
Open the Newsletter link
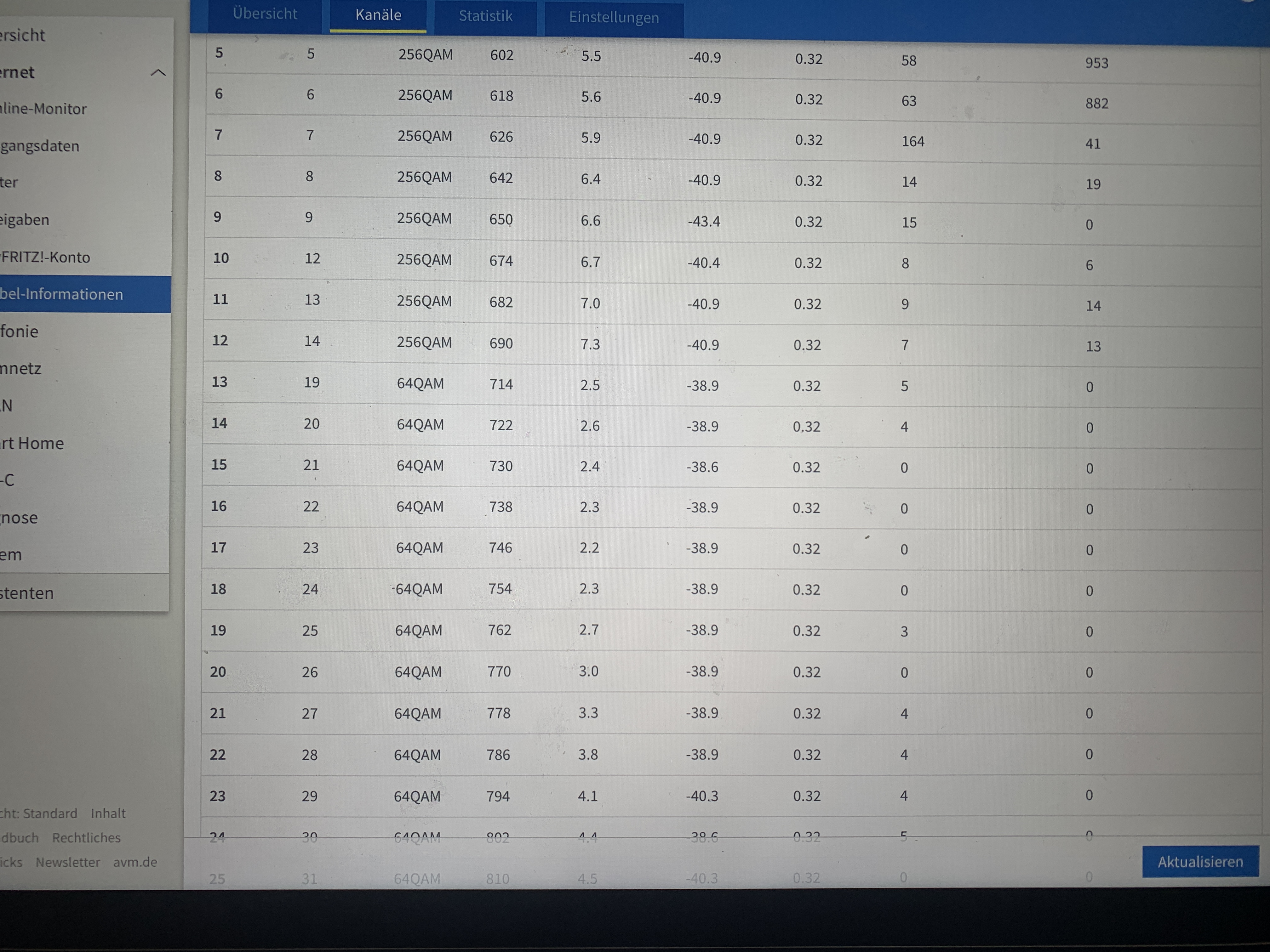(x=68, y=862)
